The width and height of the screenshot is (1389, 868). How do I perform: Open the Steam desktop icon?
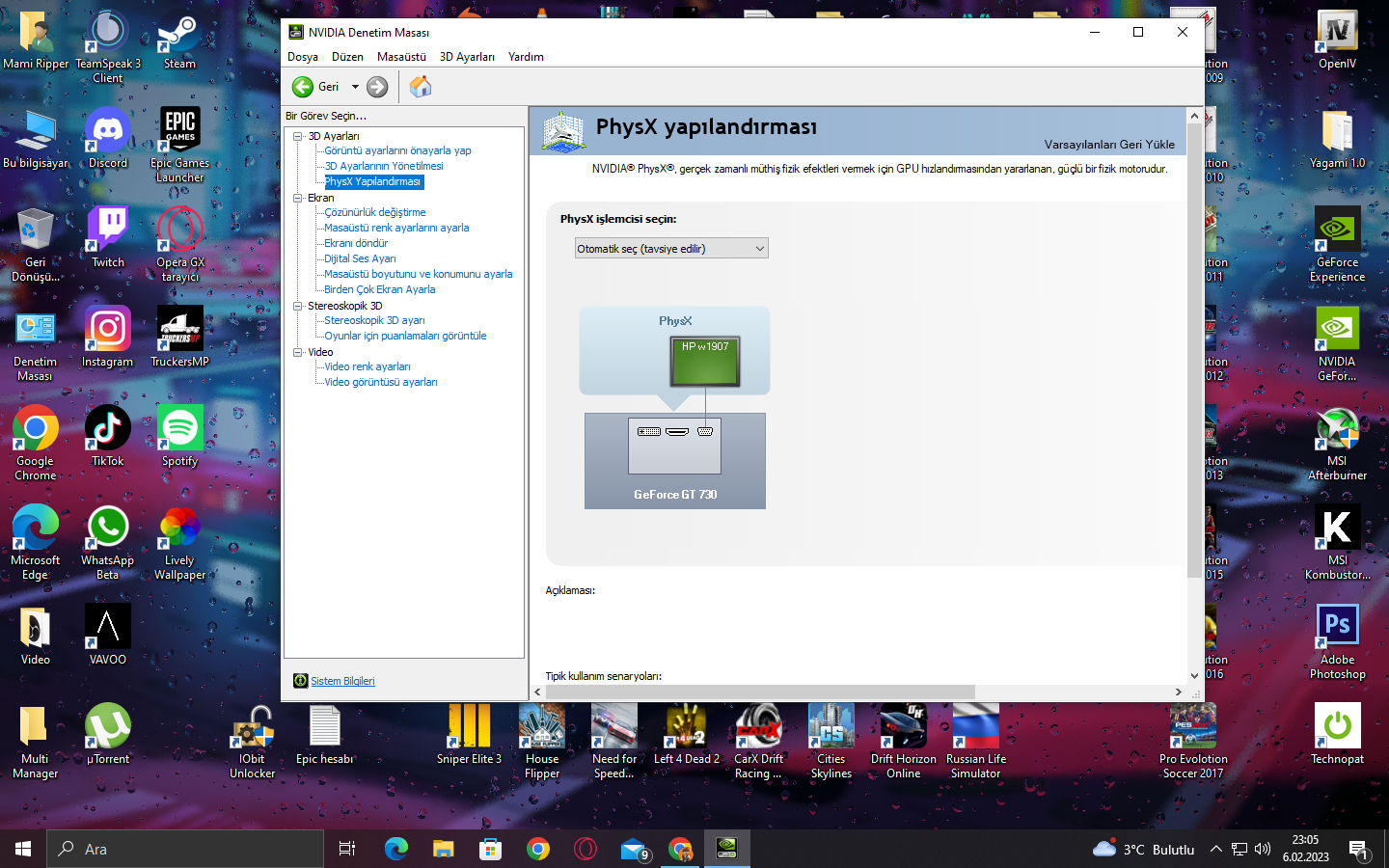coord(179,41)
